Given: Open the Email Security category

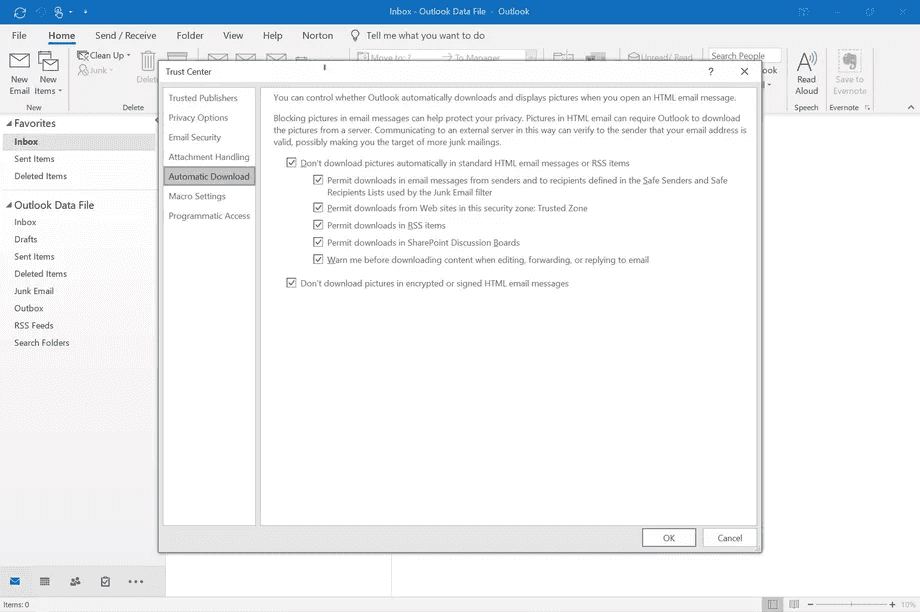Looking at the screenshot, I should pos(195,138).
